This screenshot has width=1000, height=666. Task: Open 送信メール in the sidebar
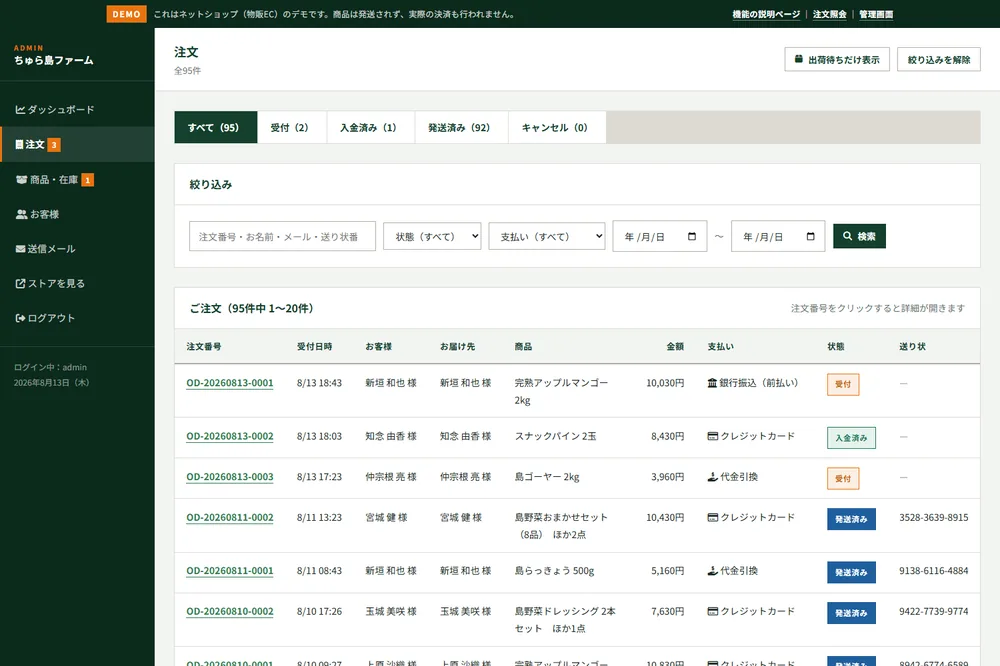(x=77, y=249)
